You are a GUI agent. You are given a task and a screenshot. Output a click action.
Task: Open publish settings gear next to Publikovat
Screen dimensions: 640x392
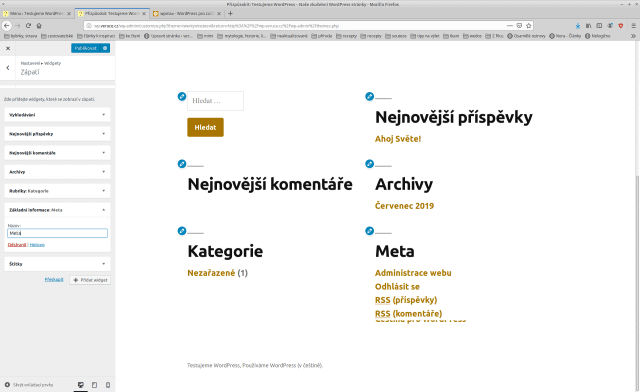(105, 48)
